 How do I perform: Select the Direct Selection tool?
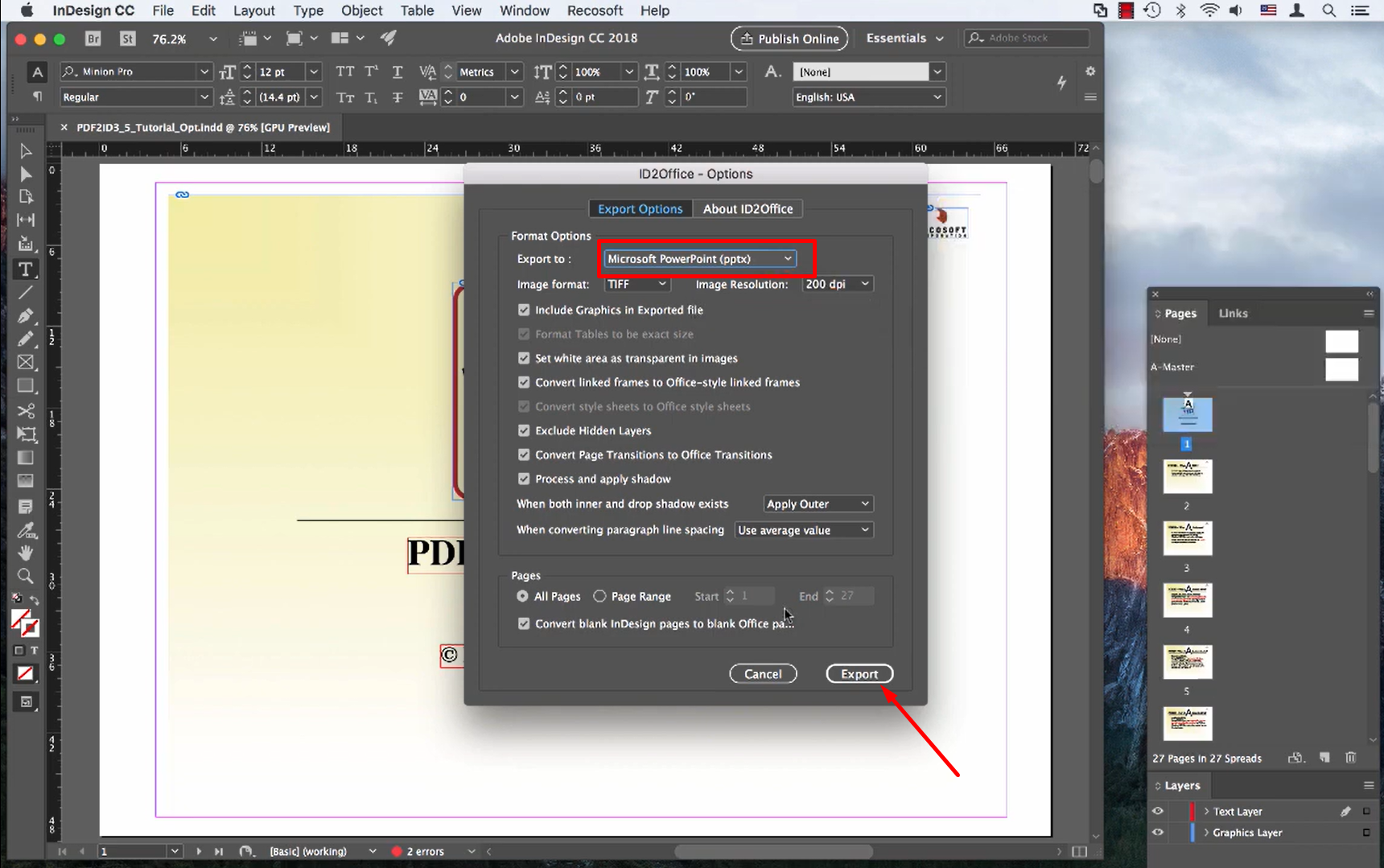point(26,175)
